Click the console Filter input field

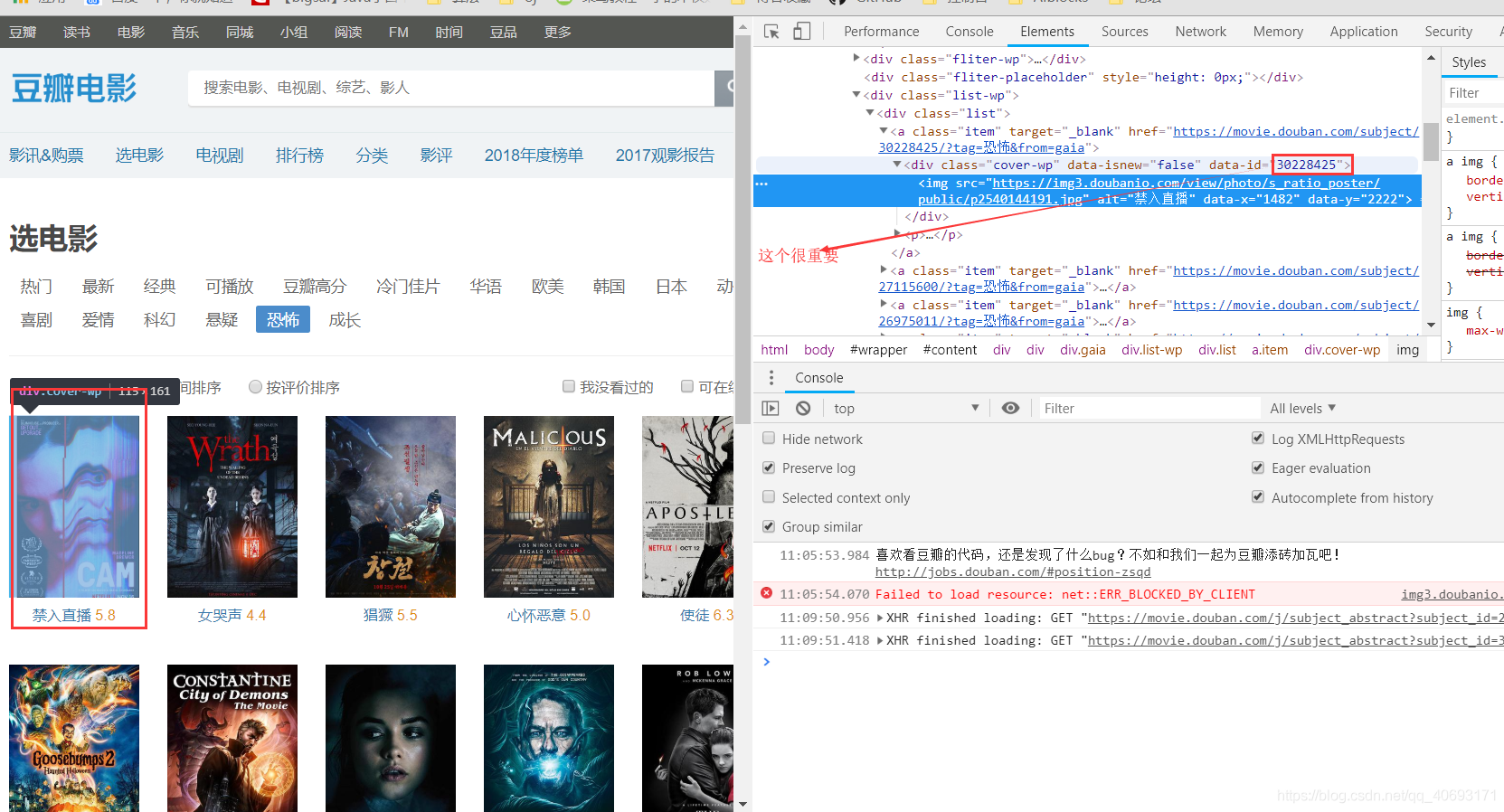(x=1149, y=408)
